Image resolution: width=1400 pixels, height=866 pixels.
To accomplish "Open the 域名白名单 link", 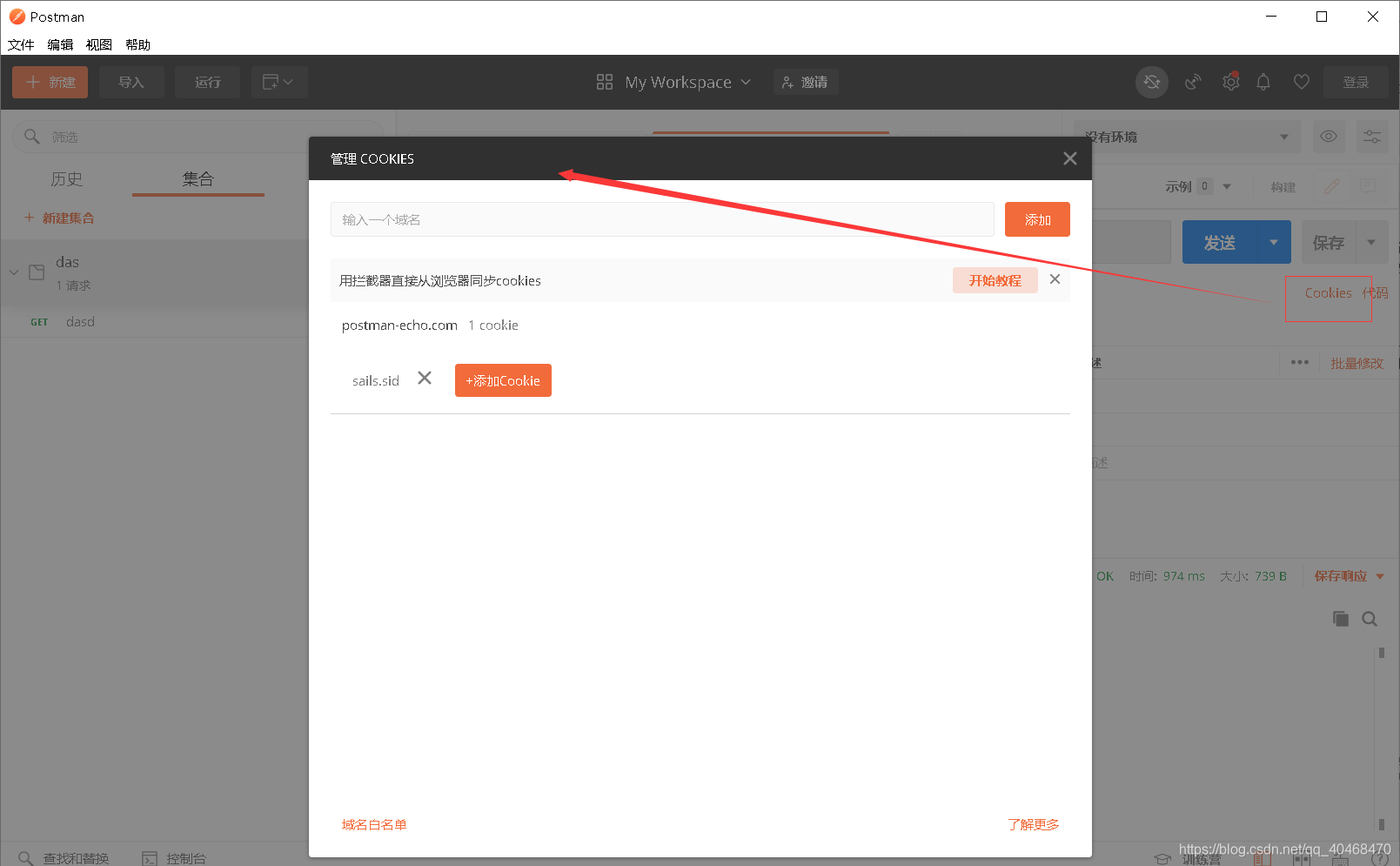I will click(374, 824).
